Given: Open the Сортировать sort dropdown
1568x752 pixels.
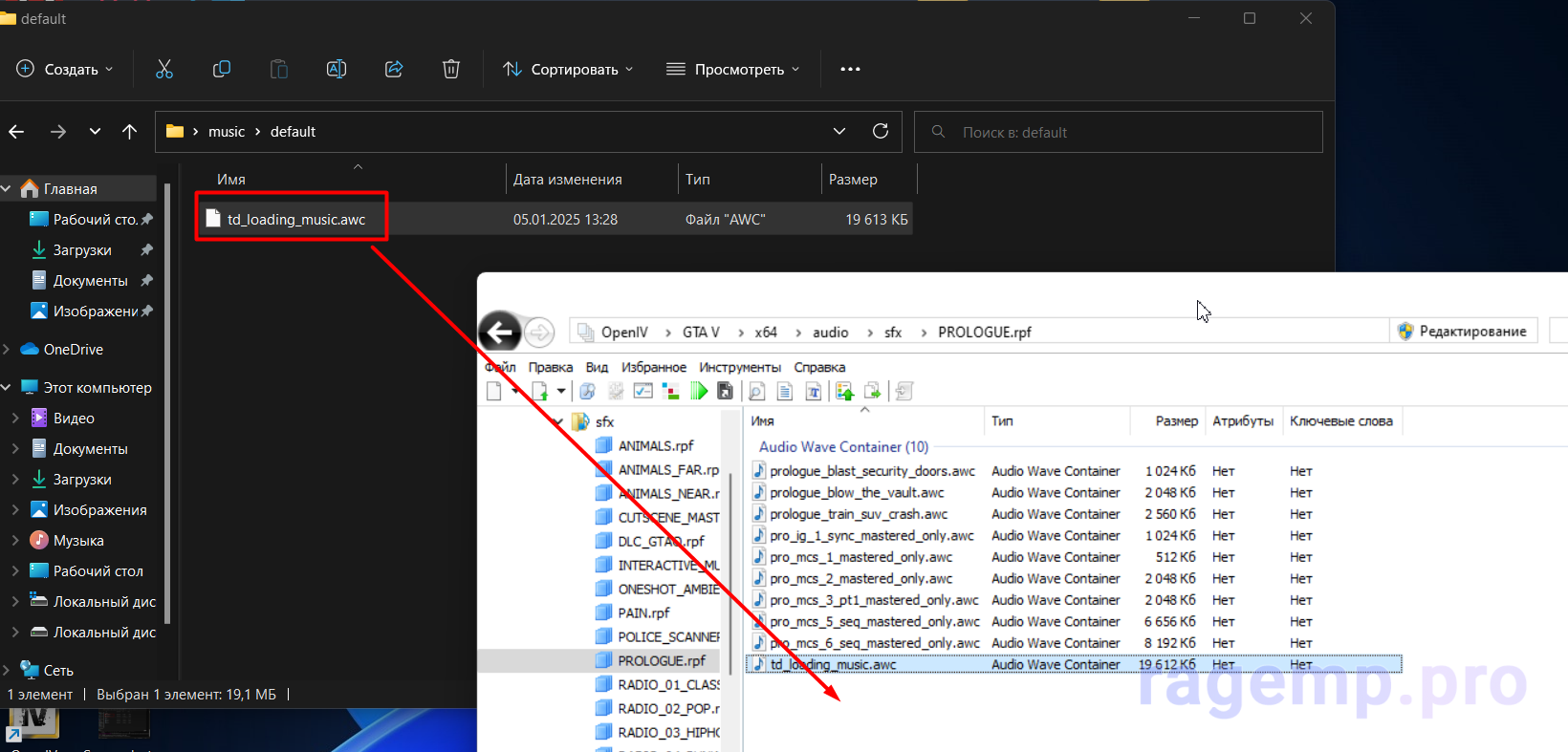Looking at the screenshot, I should [568, 69].
